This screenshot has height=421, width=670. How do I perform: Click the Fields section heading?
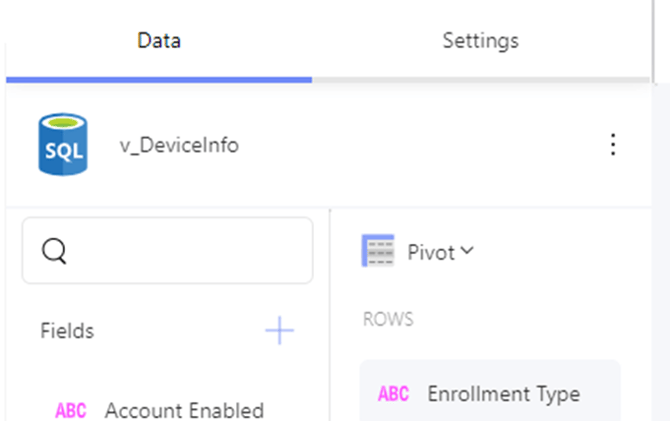(x=67, y=331)
